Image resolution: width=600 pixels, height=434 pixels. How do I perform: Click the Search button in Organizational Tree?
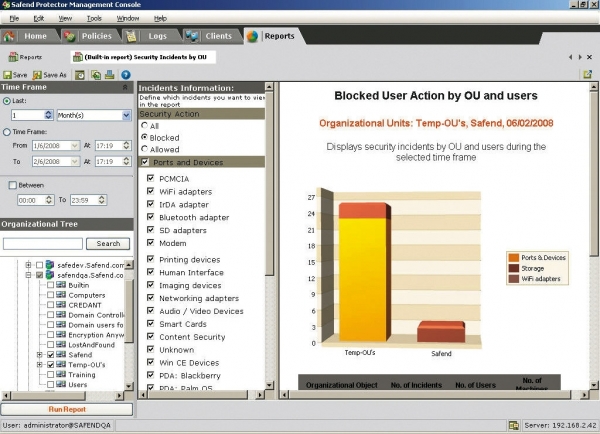(108, 243)
